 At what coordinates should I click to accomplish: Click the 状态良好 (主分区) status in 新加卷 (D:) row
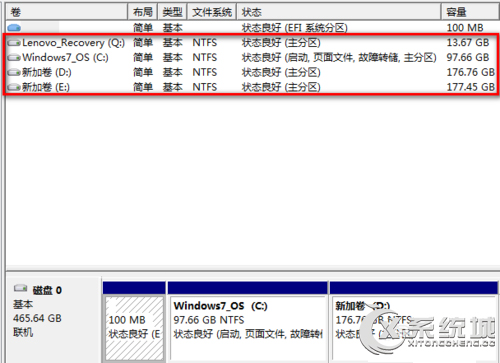[x=281, y=72]
